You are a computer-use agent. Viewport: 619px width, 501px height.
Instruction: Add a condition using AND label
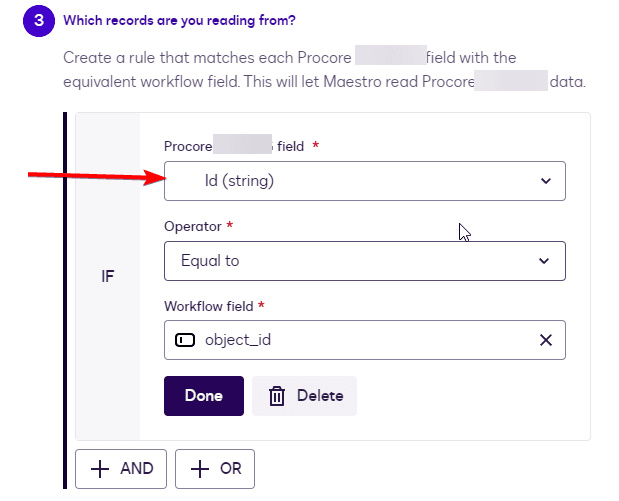pyautogui.click(x=136, y=469)
